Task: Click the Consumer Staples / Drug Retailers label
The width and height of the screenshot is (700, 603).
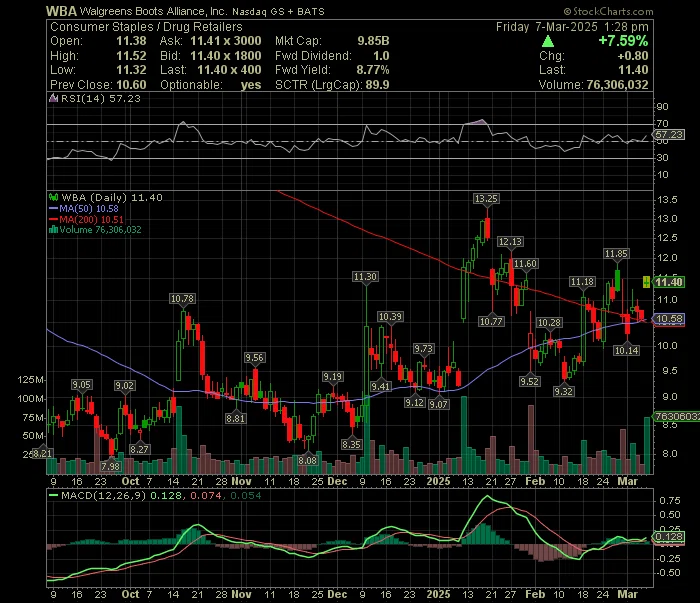Action: point(146,27)
